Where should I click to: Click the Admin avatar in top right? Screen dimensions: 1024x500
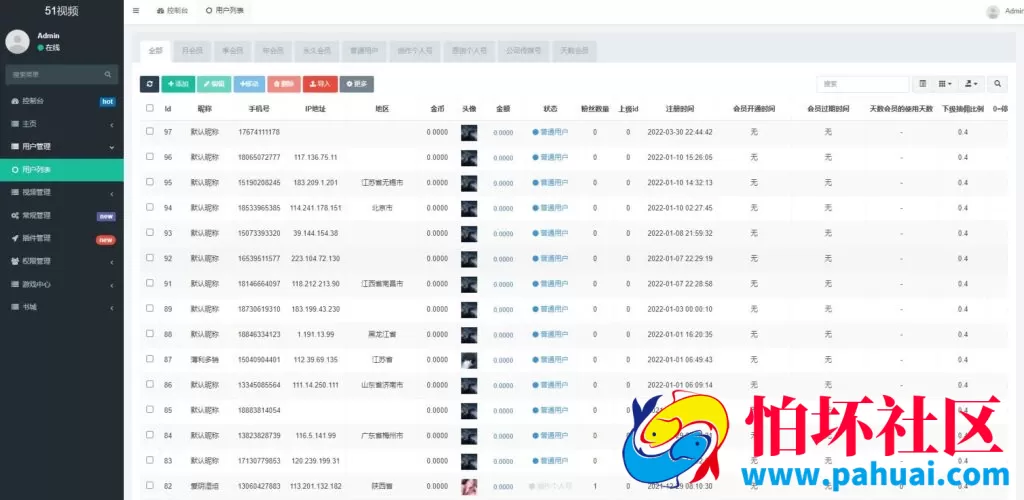click(993, 12)
